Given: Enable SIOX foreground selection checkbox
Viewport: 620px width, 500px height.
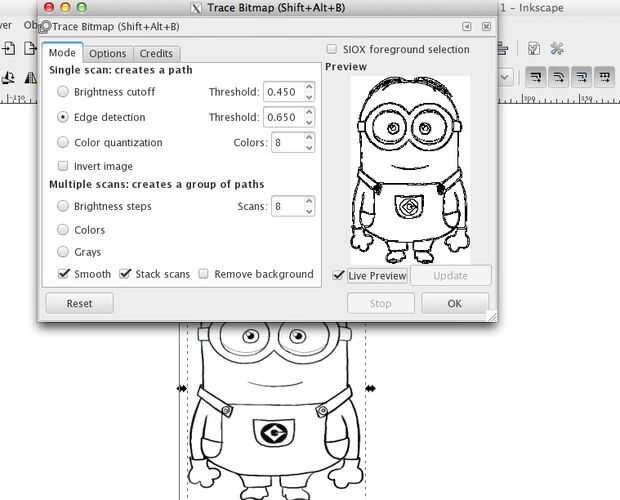Looking at the screenshot, I should tap(332, 49).
